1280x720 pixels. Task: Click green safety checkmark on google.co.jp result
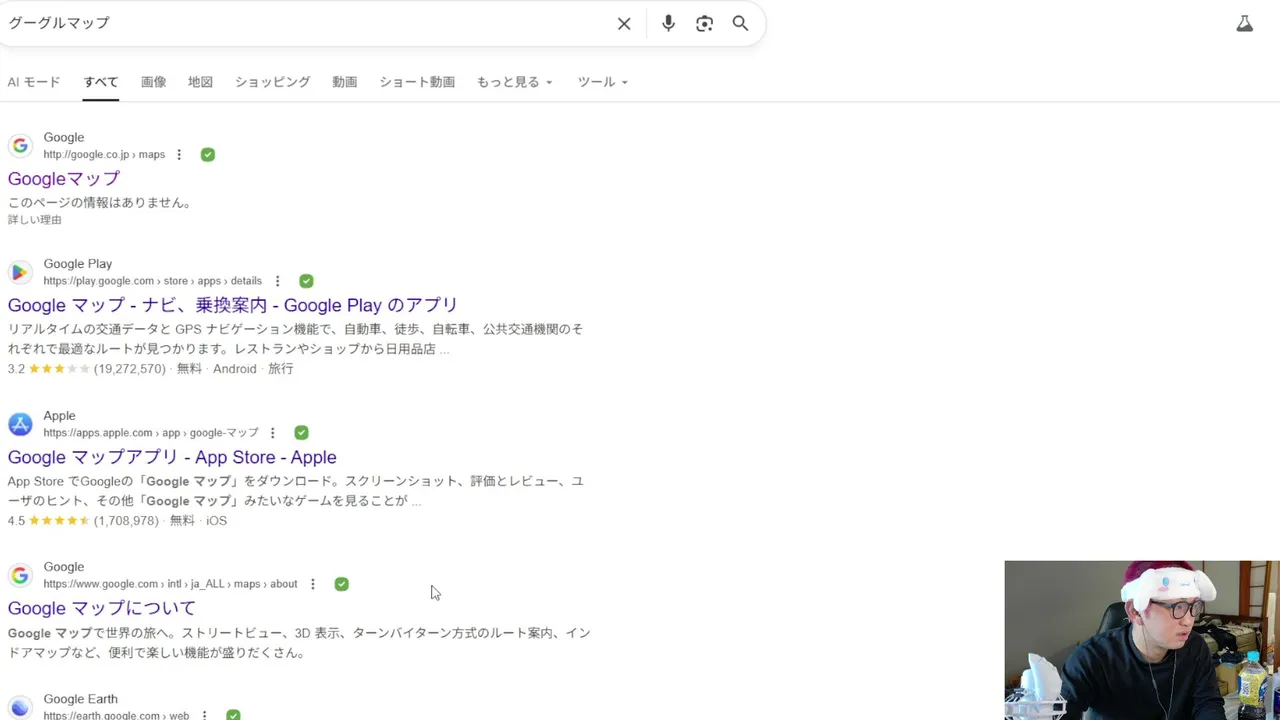(207, 155)
